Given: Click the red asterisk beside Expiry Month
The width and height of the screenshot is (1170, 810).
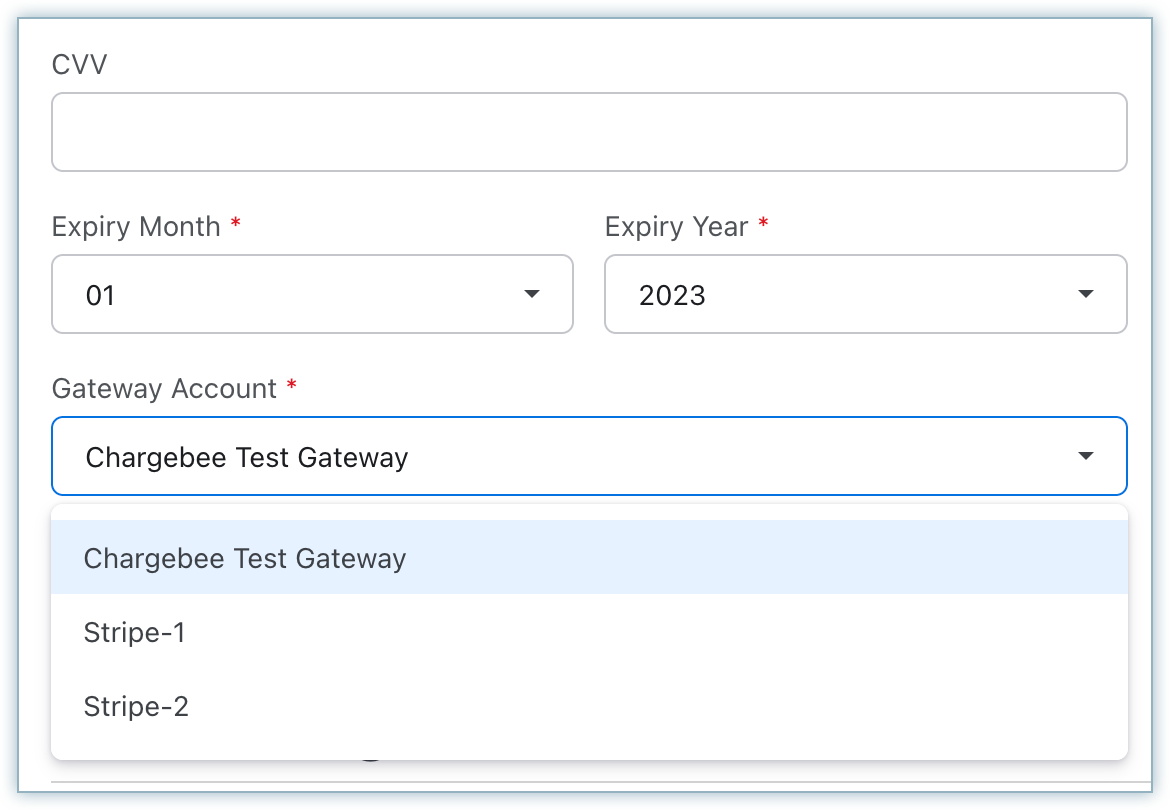Looking at the screenshot, I should [x=236, y=224].
